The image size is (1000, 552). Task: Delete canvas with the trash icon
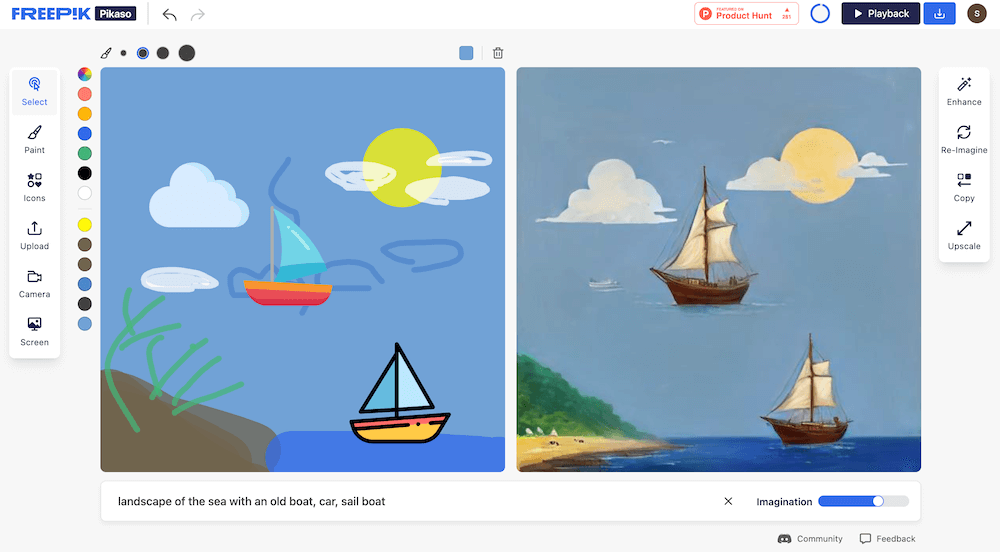click(498, 53)
